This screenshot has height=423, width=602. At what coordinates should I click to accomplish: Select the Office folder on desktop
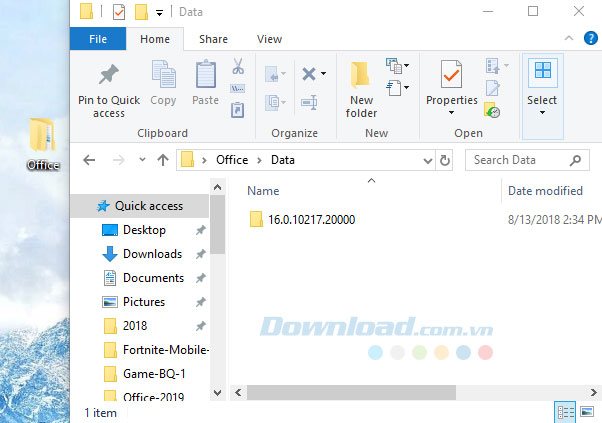43,144
